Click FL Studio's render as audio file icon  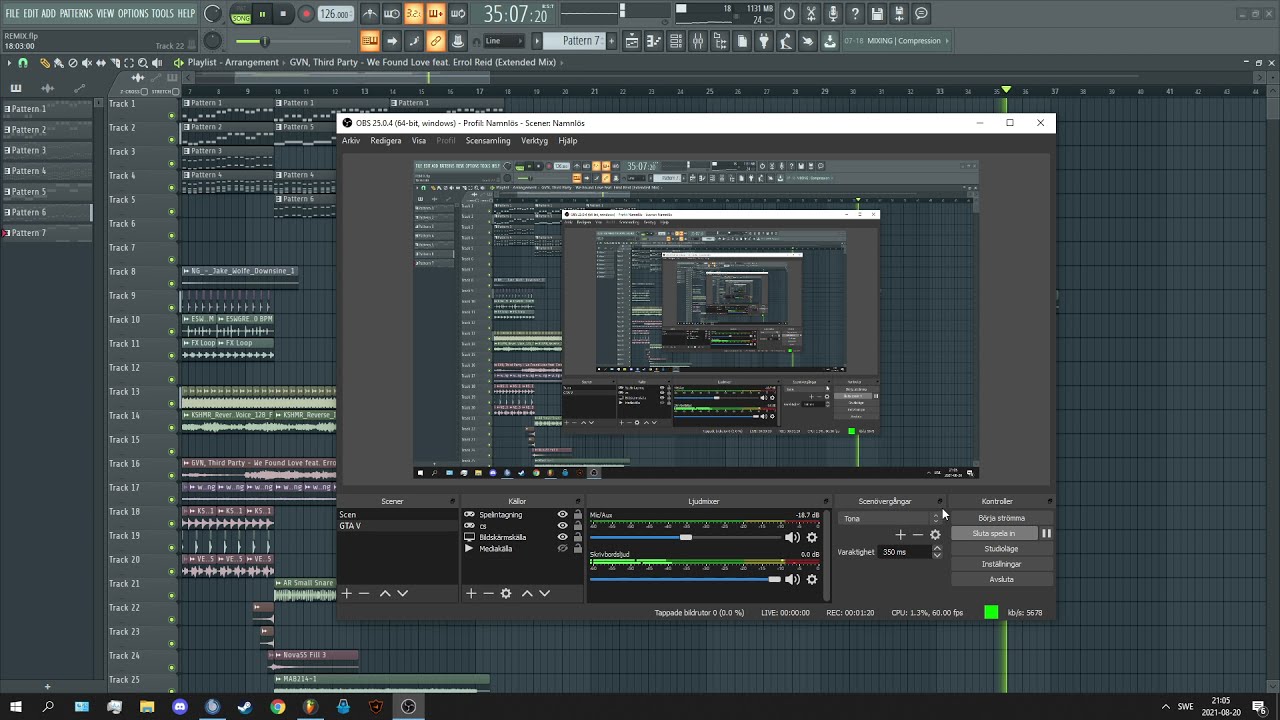click(x=899, y=14)
